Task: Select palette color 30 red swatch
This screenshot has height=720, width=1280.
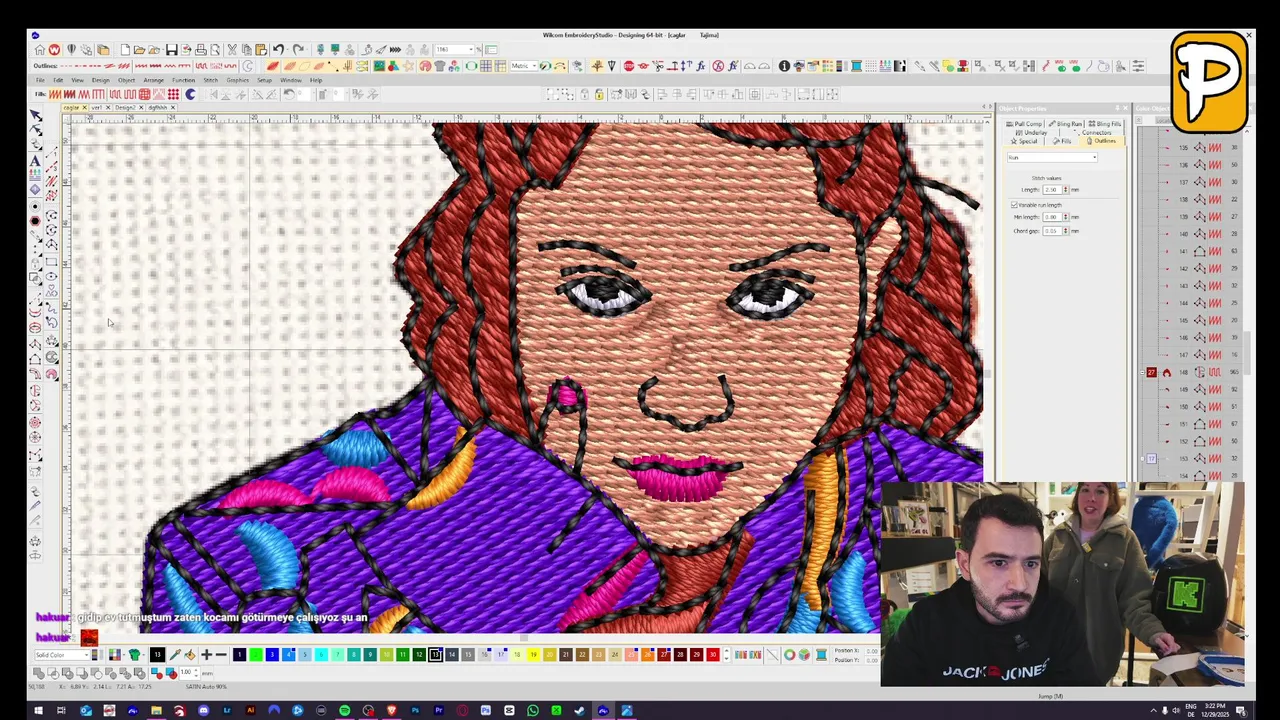Action: 713,655
